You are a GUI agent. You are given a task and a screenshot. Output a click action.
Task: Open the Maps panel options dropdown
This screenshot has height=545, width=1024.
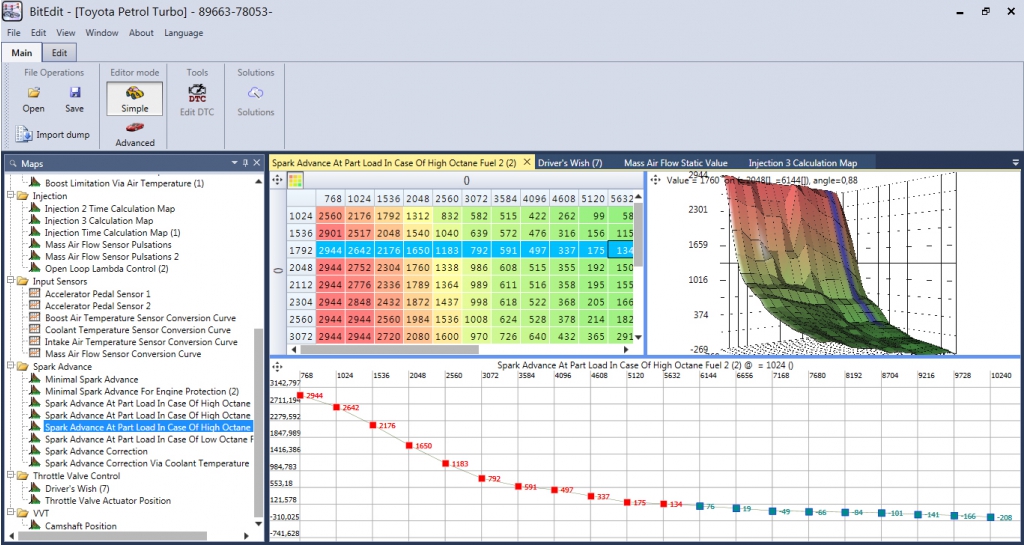234,163
